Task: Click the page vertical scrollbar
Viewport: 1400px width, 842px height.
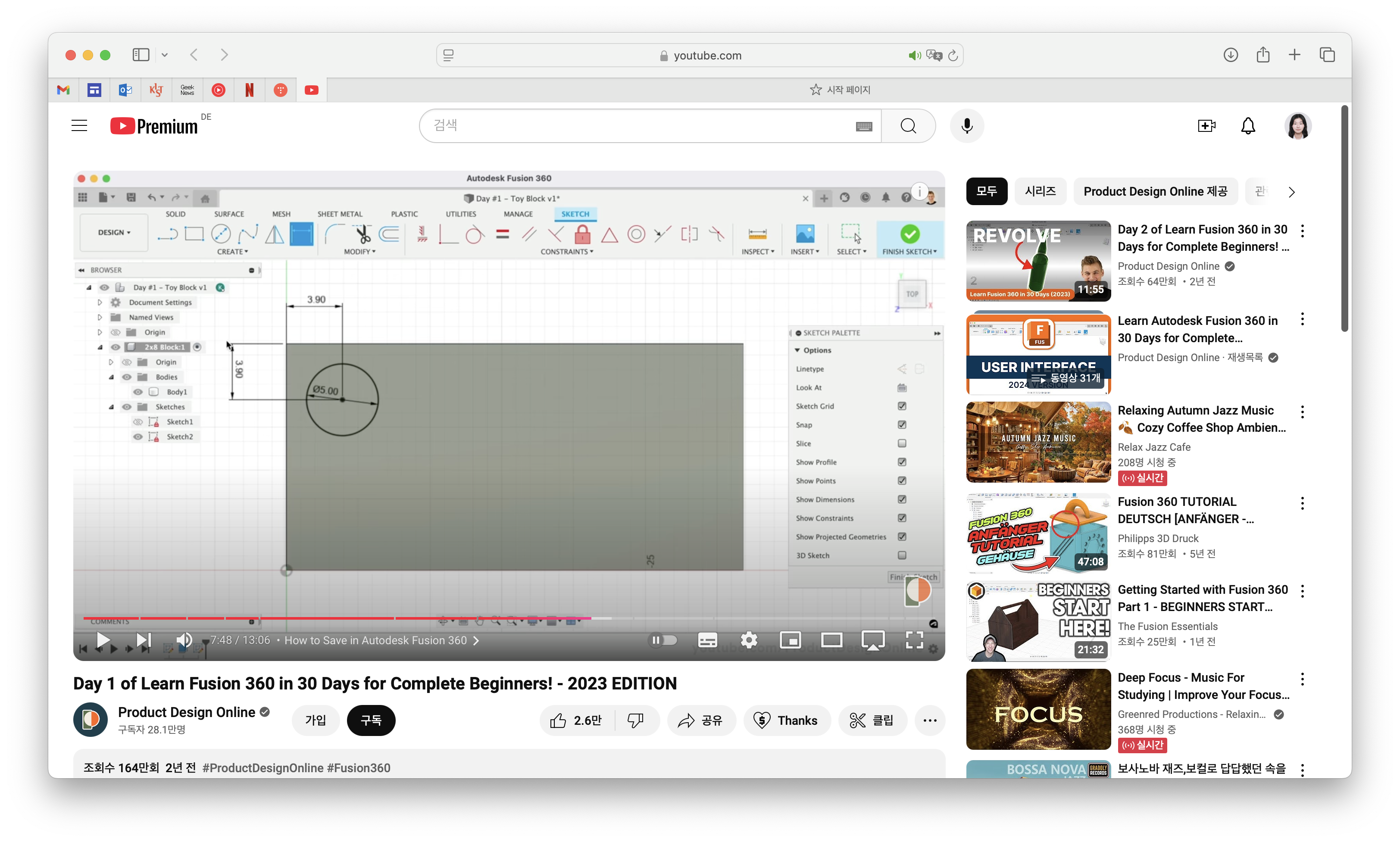Action: 1344,218
